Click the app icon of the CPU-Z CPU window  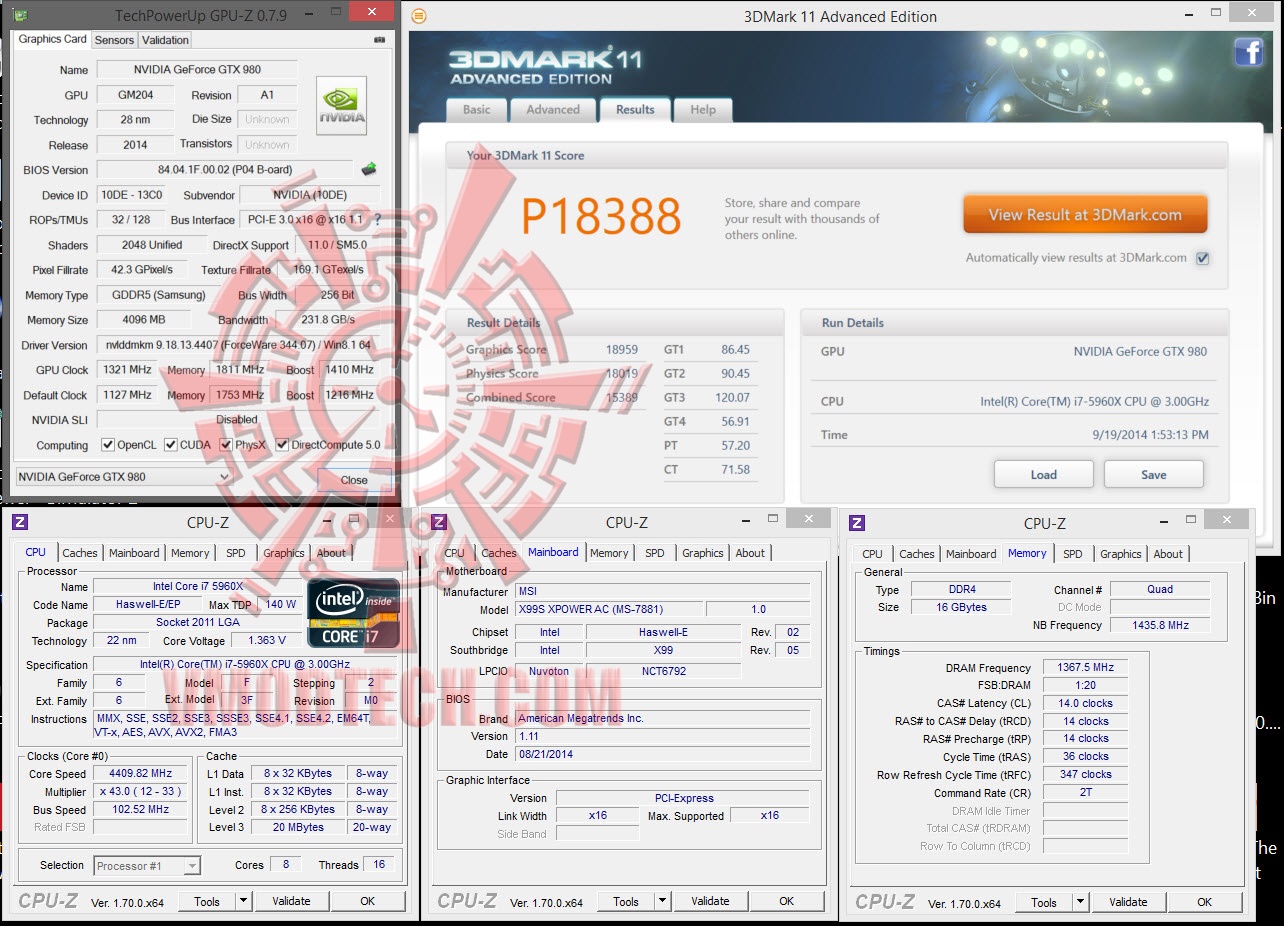(20, 522)
